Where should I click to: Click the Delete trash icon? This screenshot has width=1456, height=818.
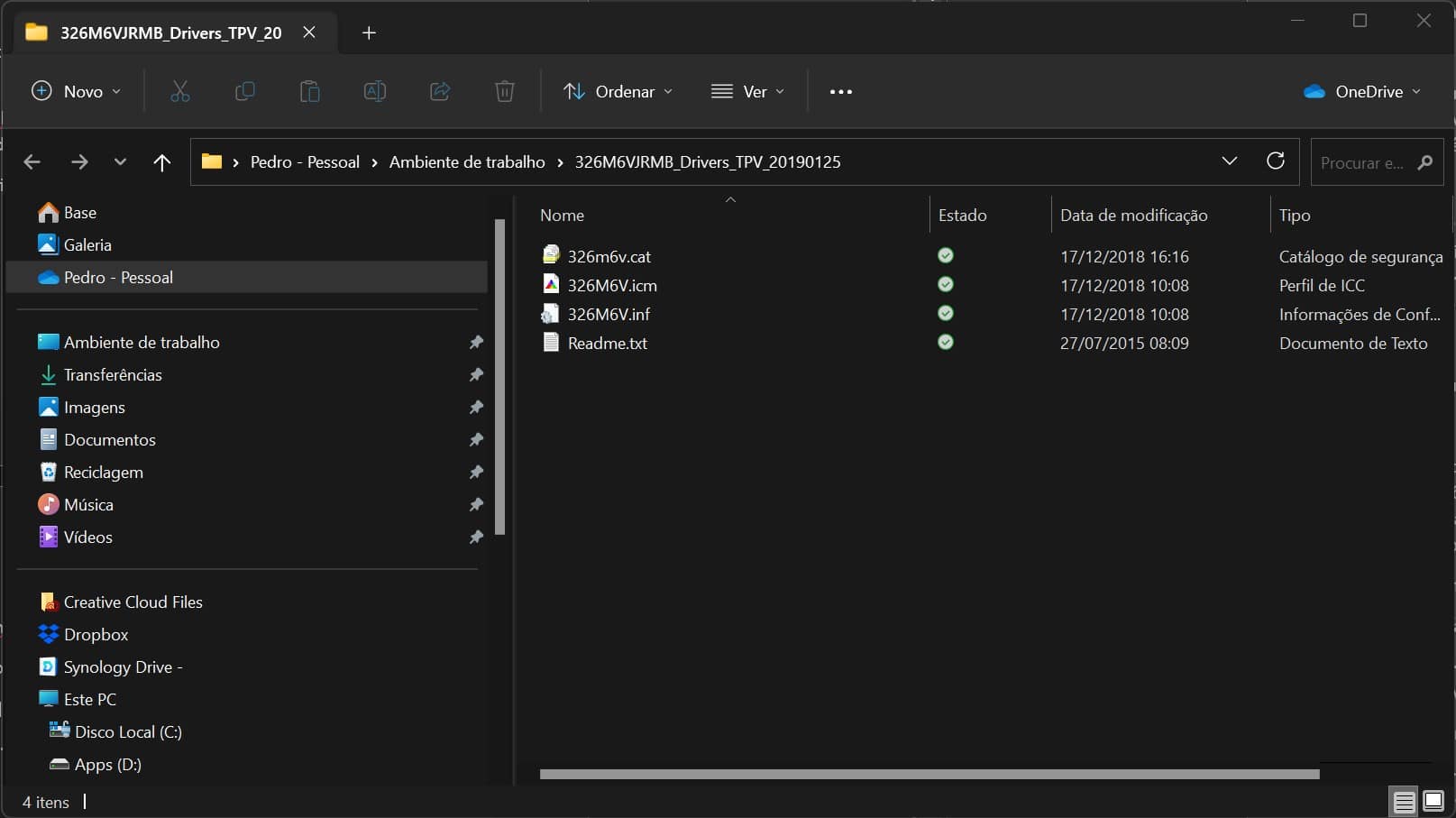coord(505,91)
